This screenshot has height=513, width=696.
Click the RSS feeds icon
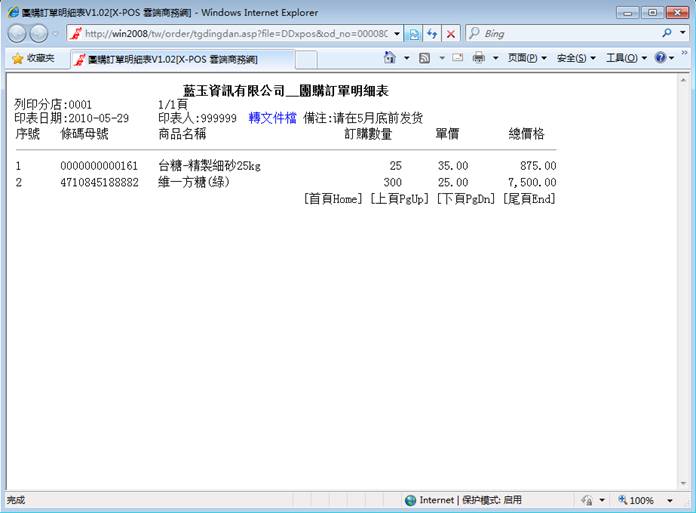[425, 58]
